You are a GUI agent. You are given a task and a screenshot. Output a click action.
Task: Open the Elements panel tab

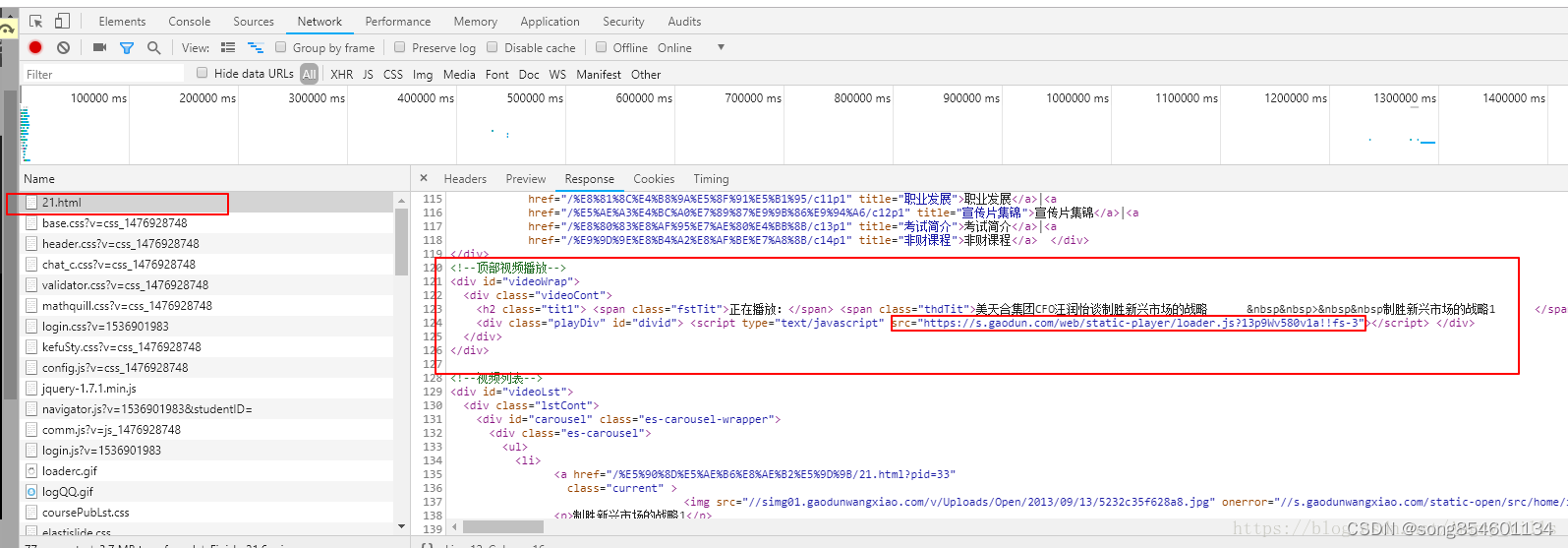click(x=122, y=21)
